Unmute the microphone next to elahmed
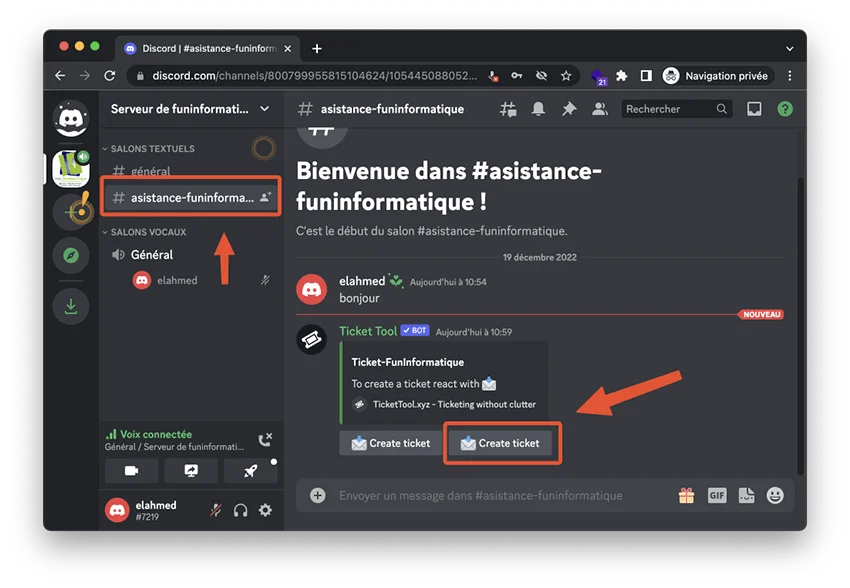 coord(215,510)
